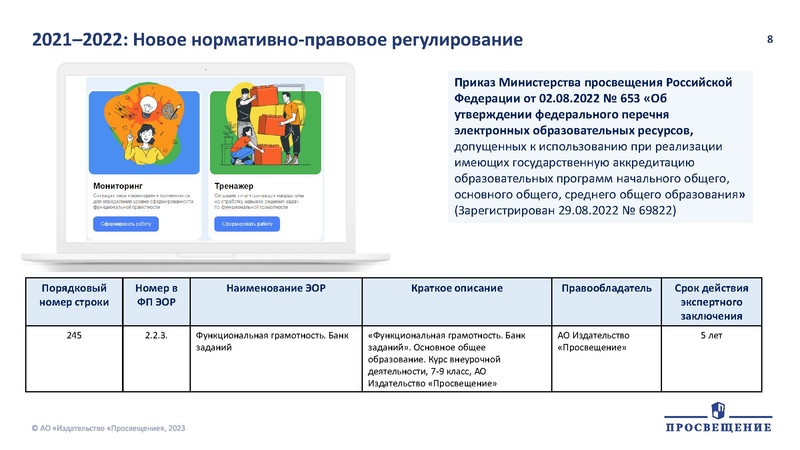Click the 'Краткое описание' column header

coord(457,302)
